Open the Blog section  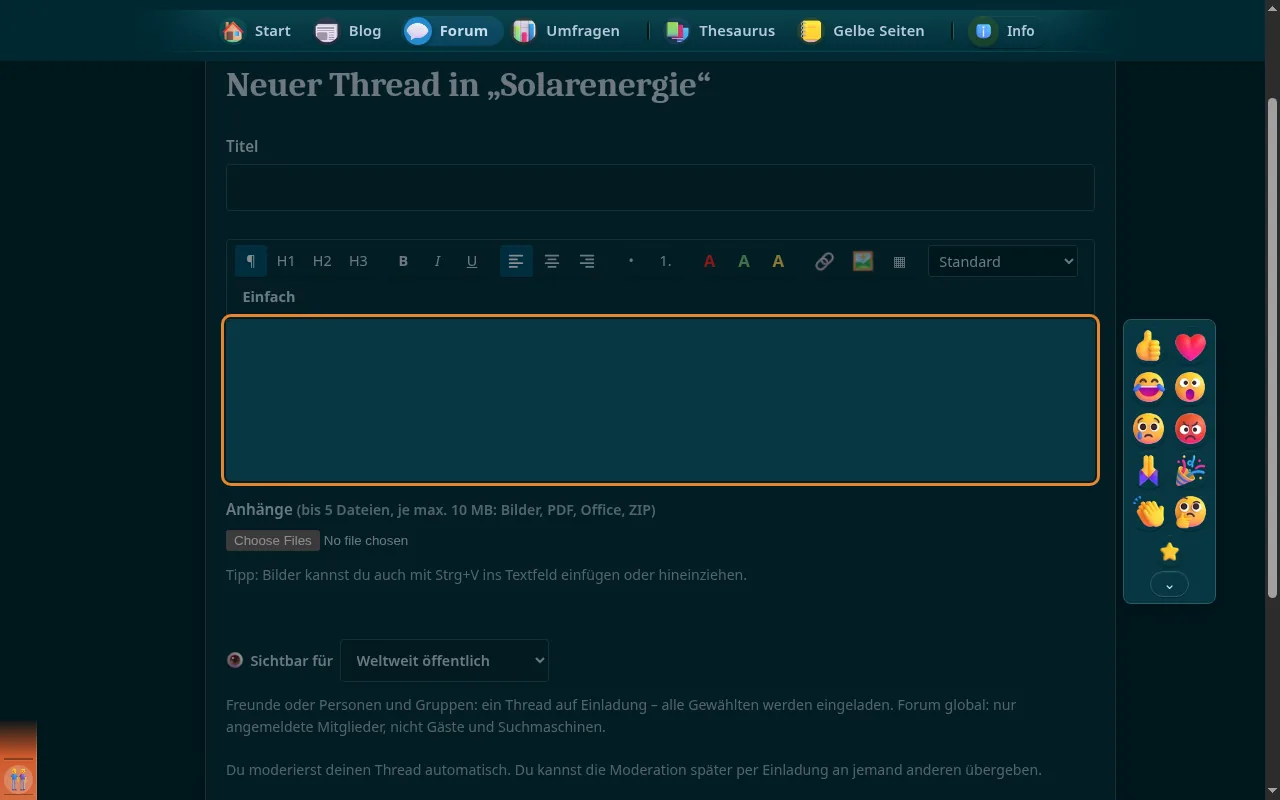click(348, 31)
